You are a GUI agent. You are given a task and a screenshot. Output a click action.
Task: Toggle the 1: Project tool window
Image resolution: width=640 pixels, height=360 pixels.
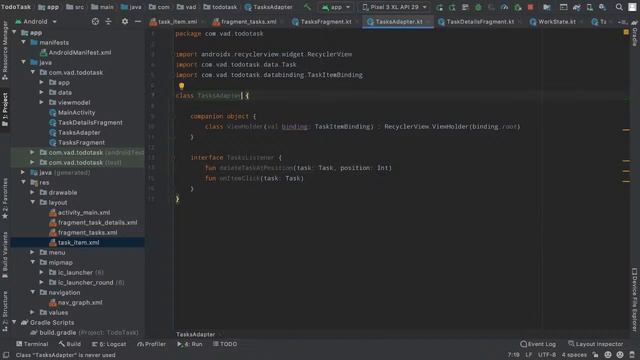[x=5, y=108]
